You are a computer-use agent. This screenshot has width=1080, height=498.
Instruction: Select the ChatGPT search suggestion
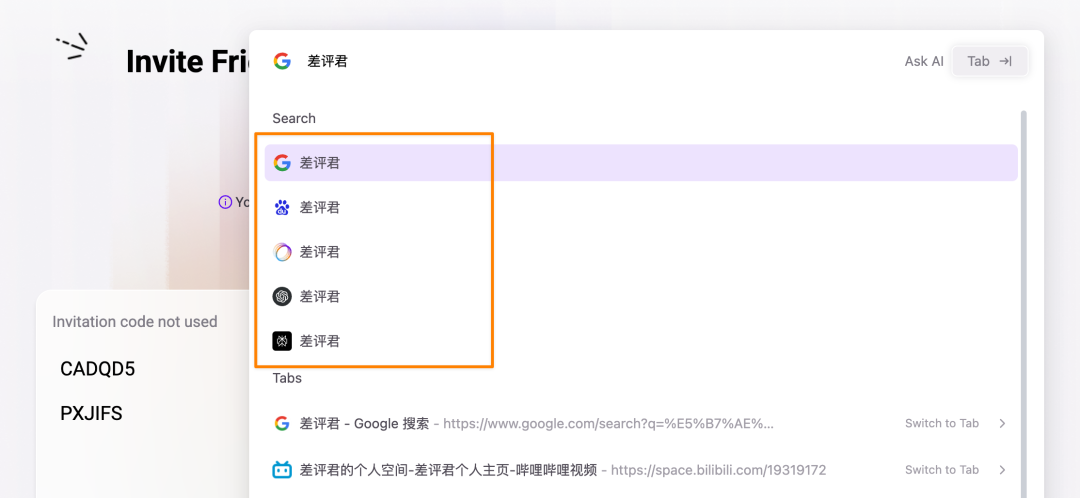(x=641, y=297)
